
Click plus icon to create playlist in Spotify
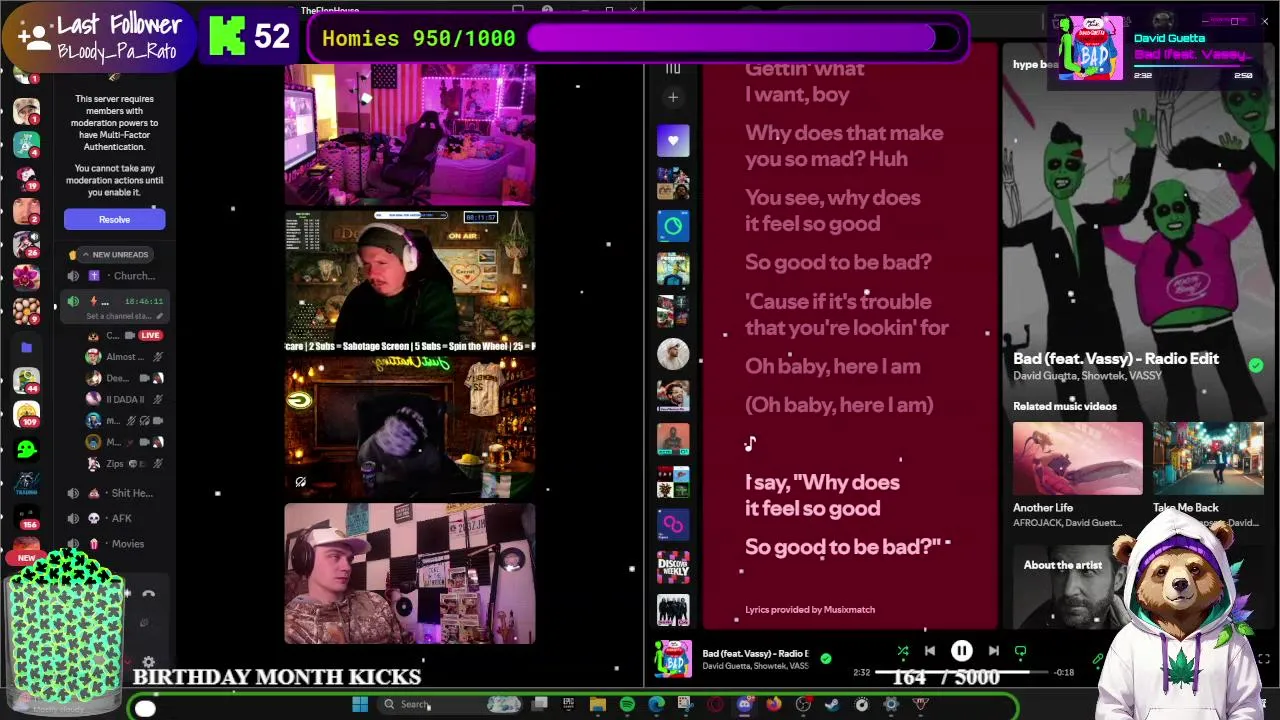pyautogui.click(x=673, y=97)
